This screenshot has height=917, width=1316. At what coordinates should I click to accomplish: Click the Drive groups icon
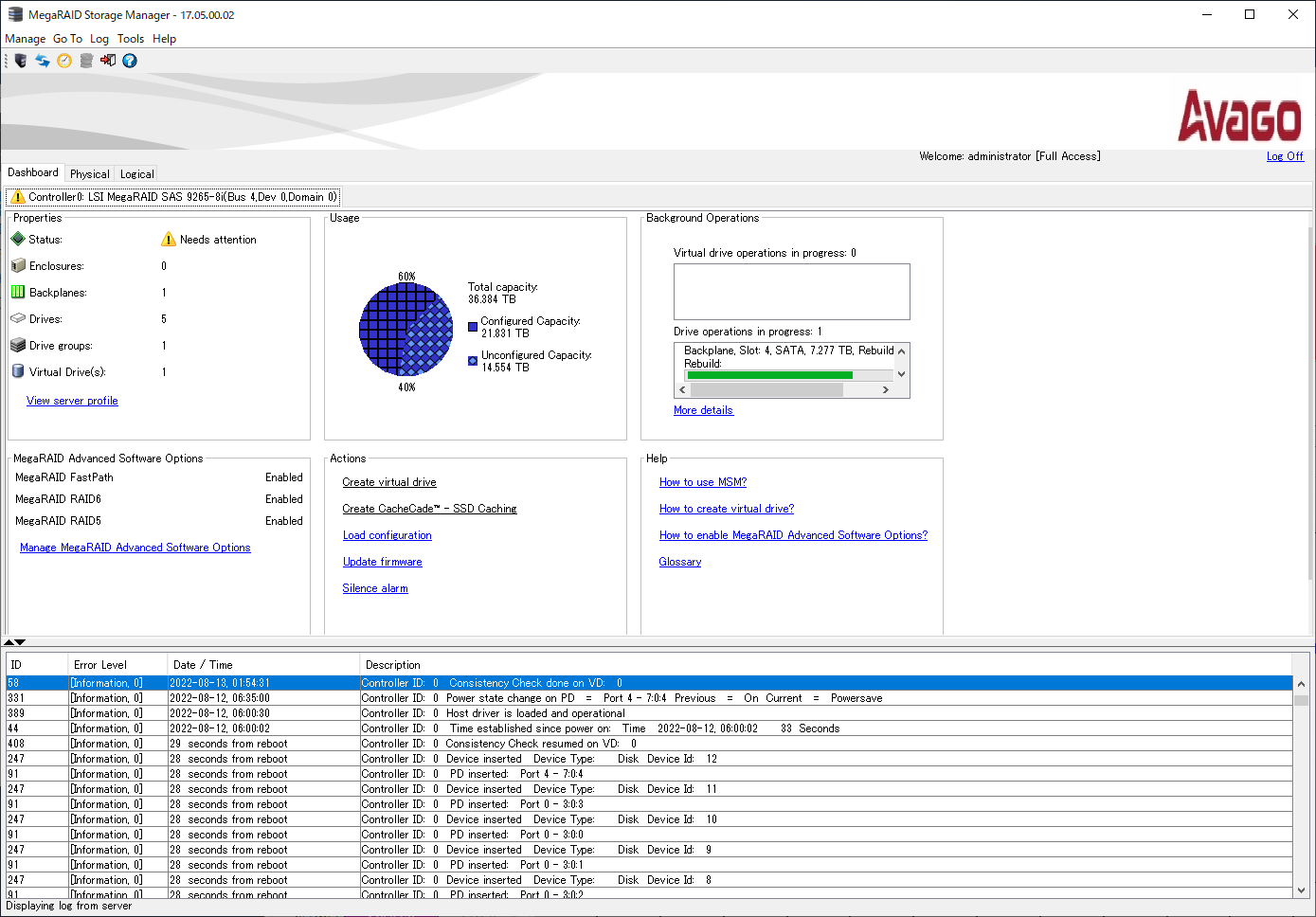pyautogui.click(x=18, y=345)
